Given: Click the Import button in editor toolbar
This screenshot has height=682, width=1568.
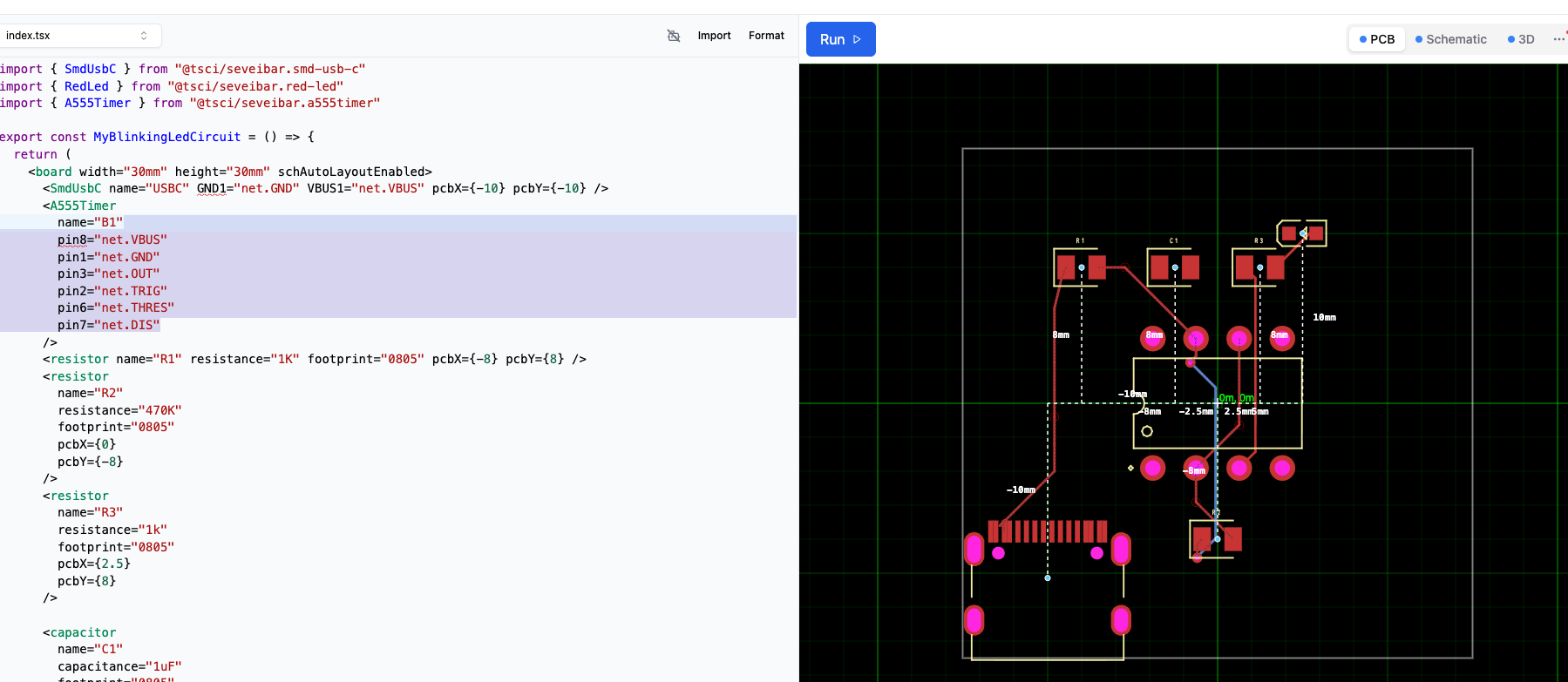Looking at the screenshot, I should 714,36.
